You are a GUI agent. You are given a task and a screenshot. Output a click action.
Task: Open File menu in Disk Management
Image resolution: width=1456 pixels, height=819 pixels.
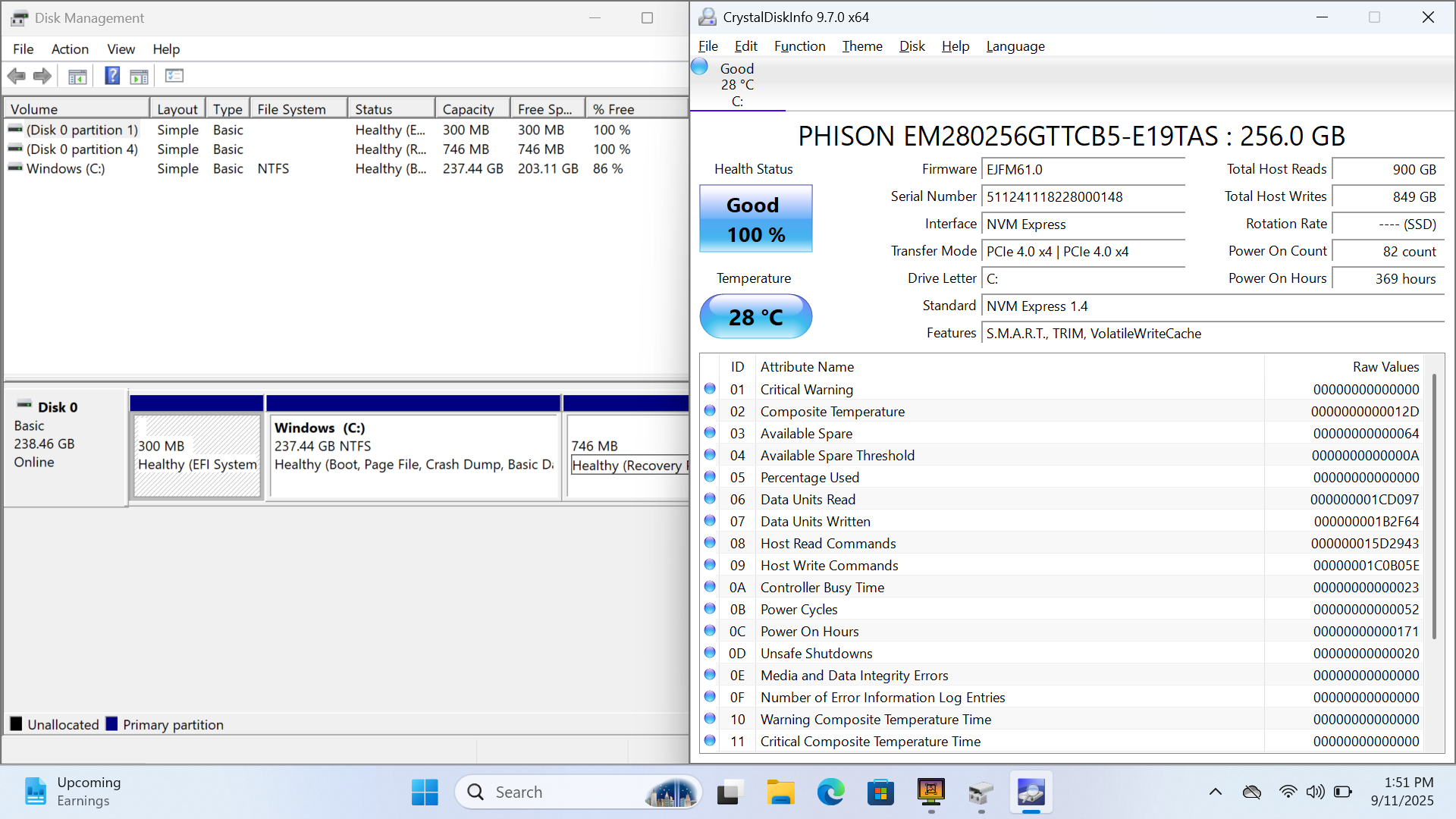click(x=23, y=49)
